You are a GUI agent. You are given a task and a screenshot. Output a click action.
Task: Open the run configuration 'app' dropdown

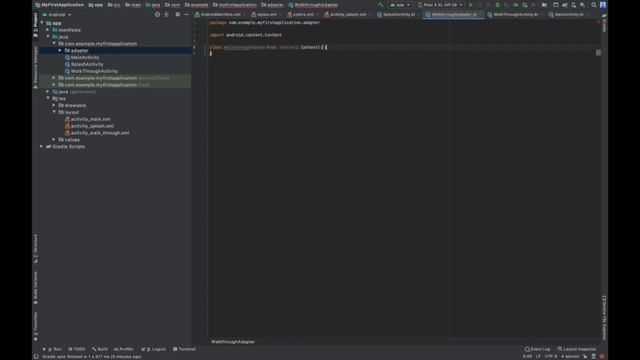400,5
